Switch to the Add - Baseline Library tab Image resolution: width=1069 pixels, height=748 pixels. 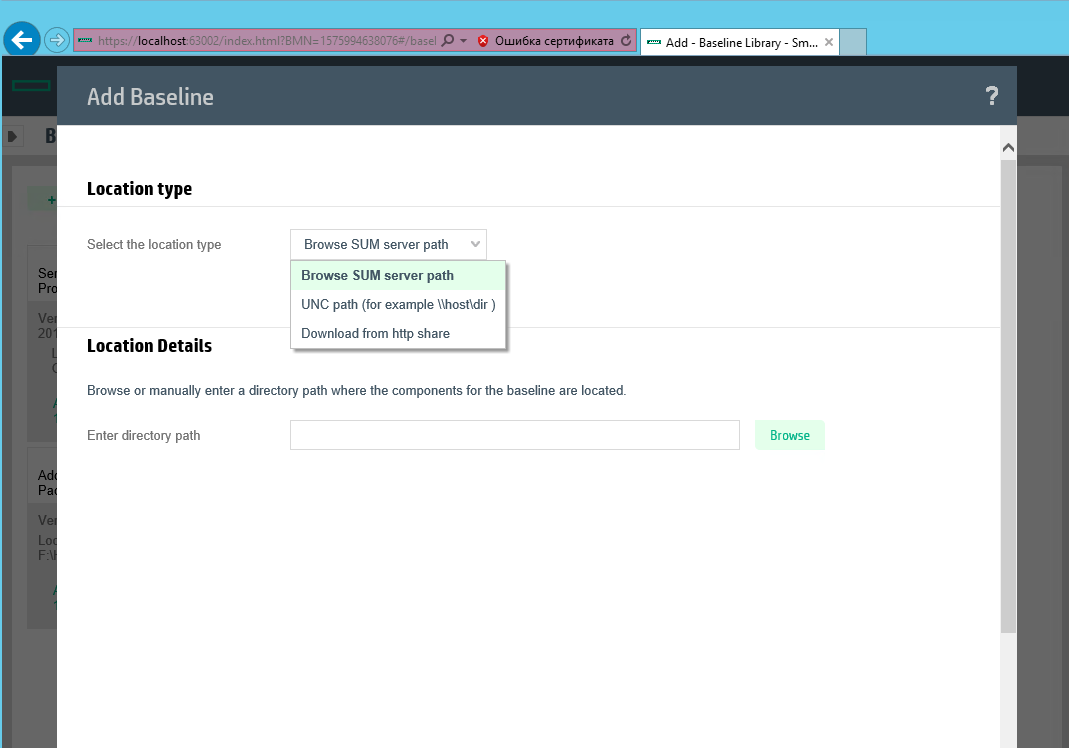(x=730, y=42)
